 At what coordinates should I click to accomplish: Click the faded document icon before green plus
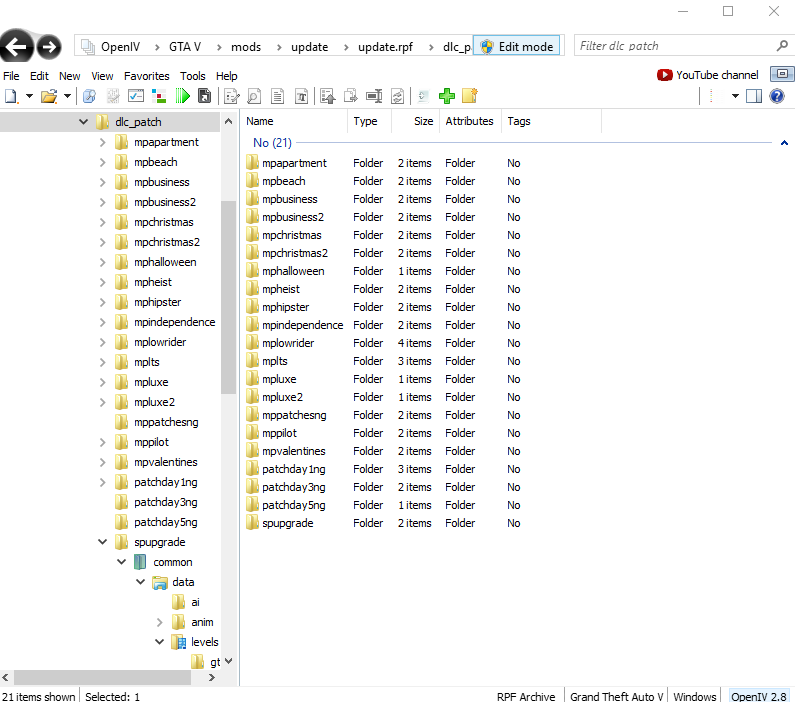point(423,96)
